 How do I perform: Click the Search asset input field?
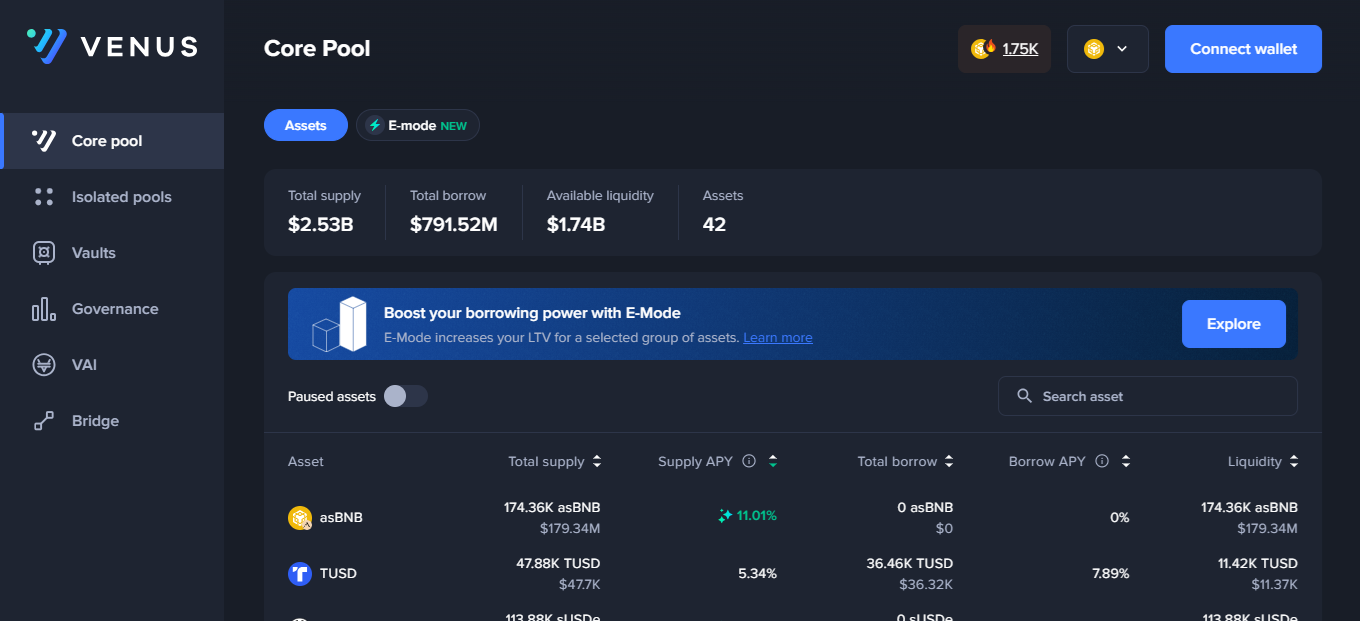[x=1160, y=397]
